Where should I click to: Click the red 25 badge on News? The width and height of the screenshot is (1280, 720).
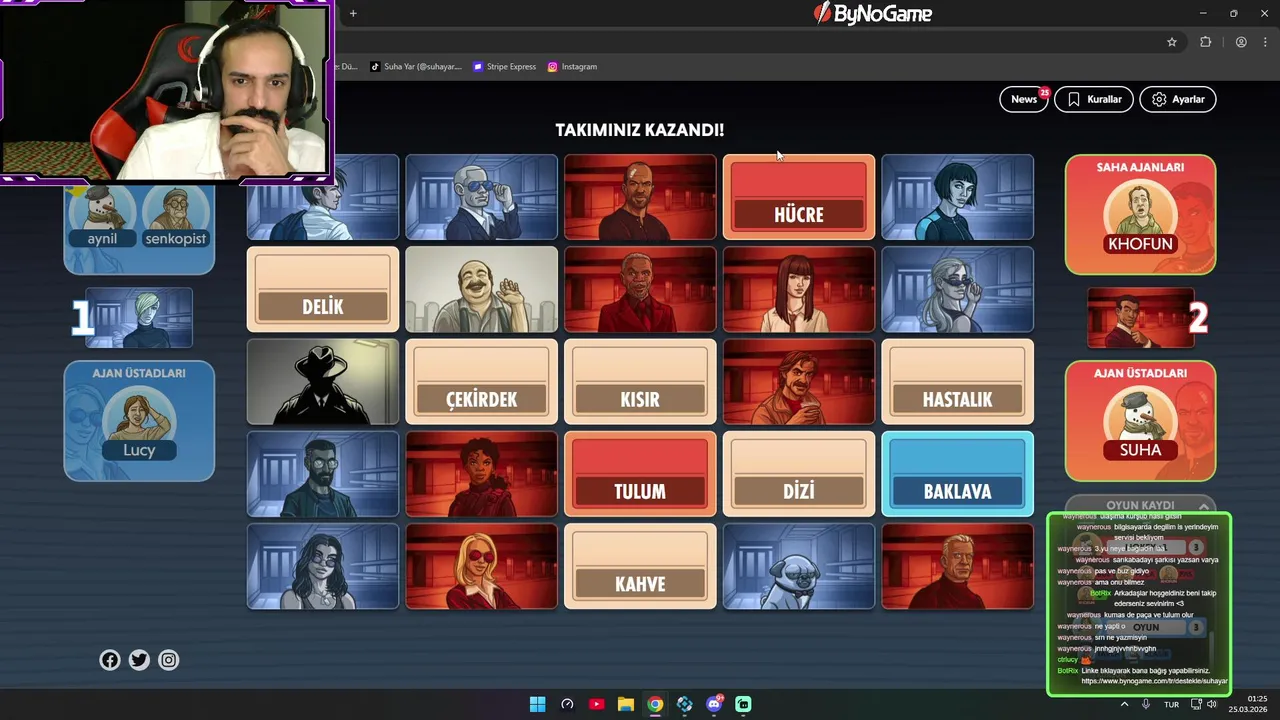1044,92
